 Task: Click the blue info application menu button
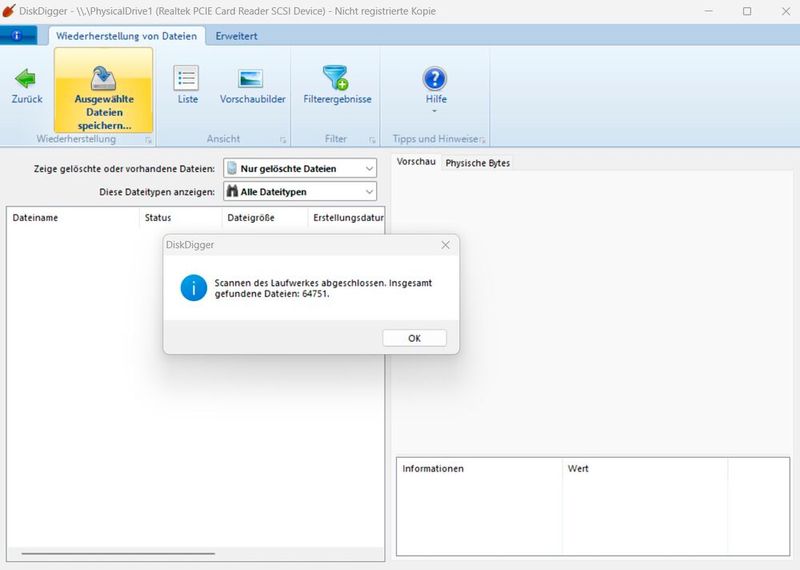point(18,35)
